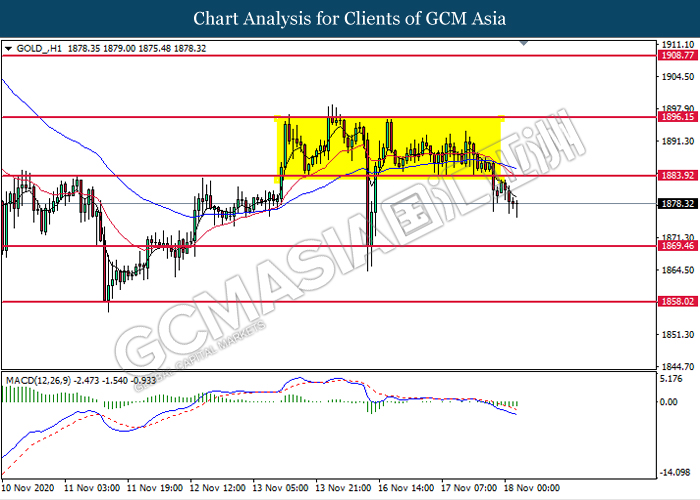The image size is (700, 500).
Task: Select the 1869.46 price level label
Action: pyautogui.click(x=678, y=246)
